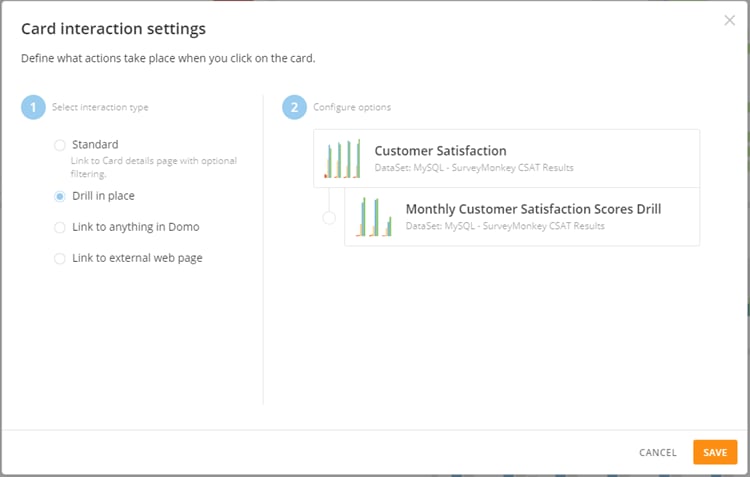This screenshot has width=750, height=477.
Task: Click the Monthly Customer Satisfaction Scores Drill thumbnail
Action: (x=374, y=217)
